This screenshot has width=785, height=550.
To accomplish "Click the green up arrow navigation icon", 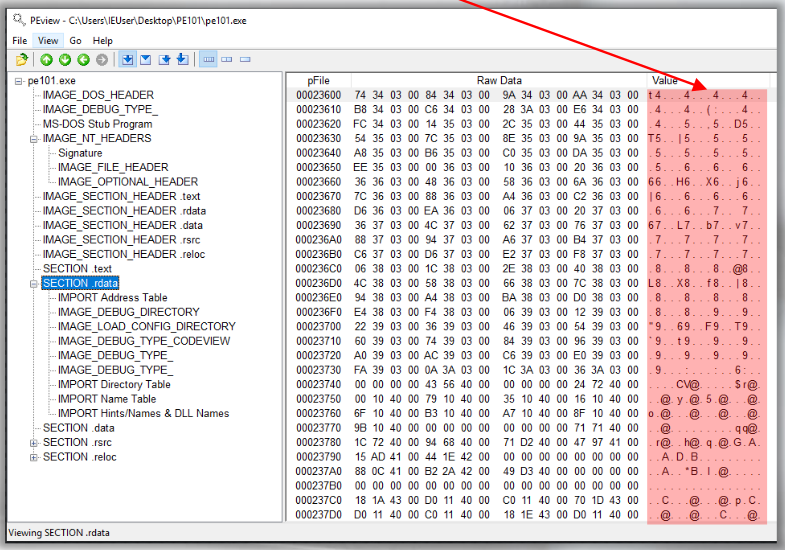I will (47, 60).
